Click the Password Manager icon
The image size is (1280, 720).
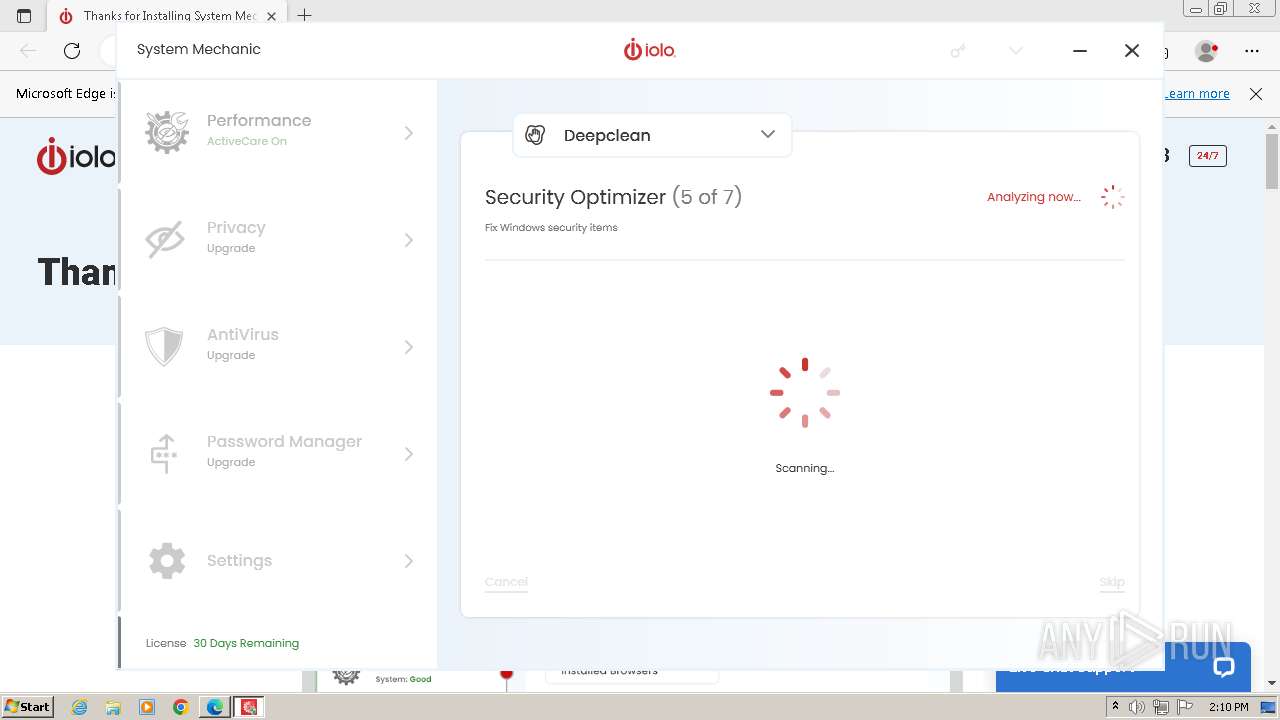pyautogui.click(x=164, y=453)
